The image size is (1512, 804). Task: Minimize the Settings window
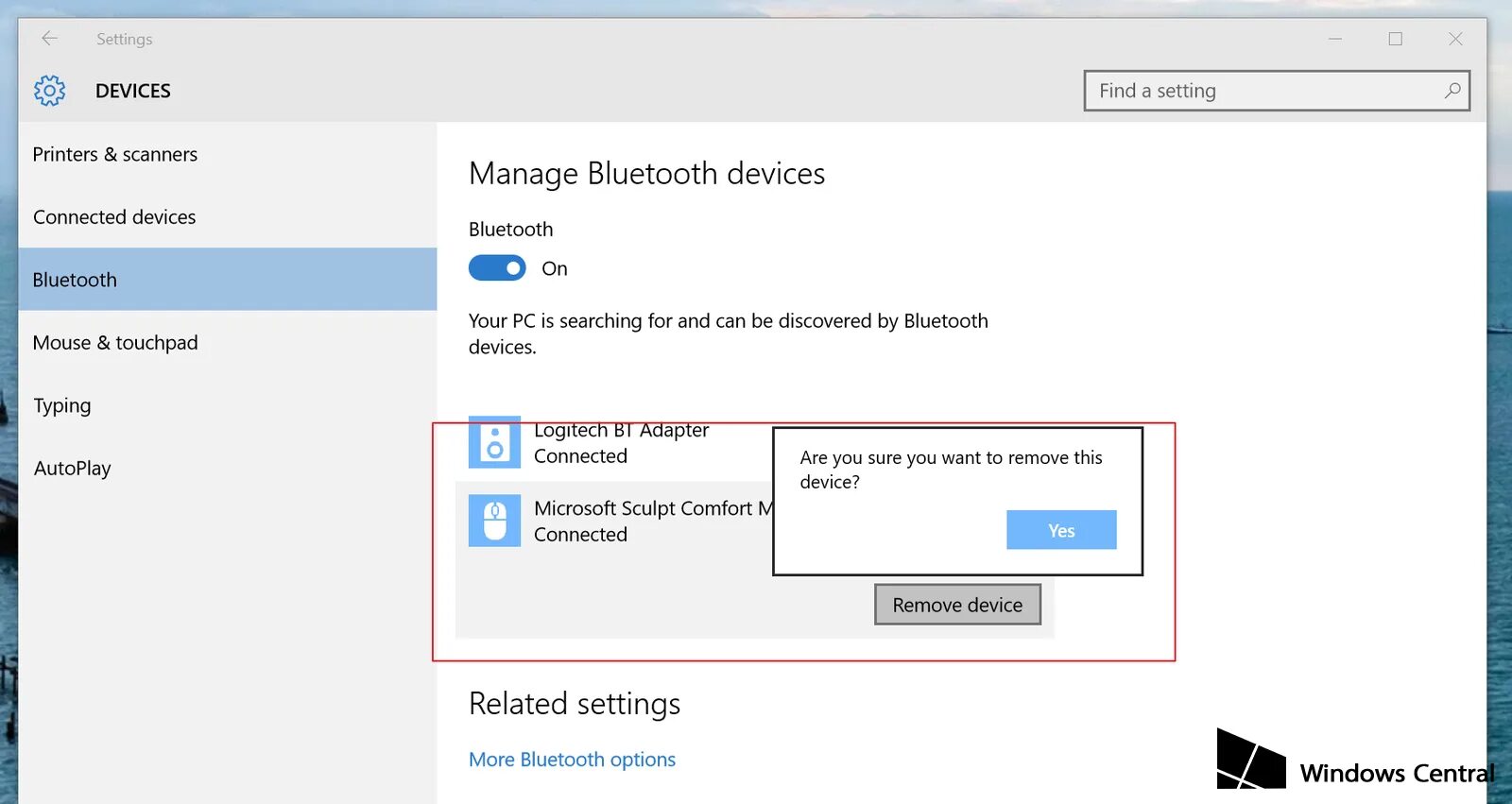click(1335, 39)
